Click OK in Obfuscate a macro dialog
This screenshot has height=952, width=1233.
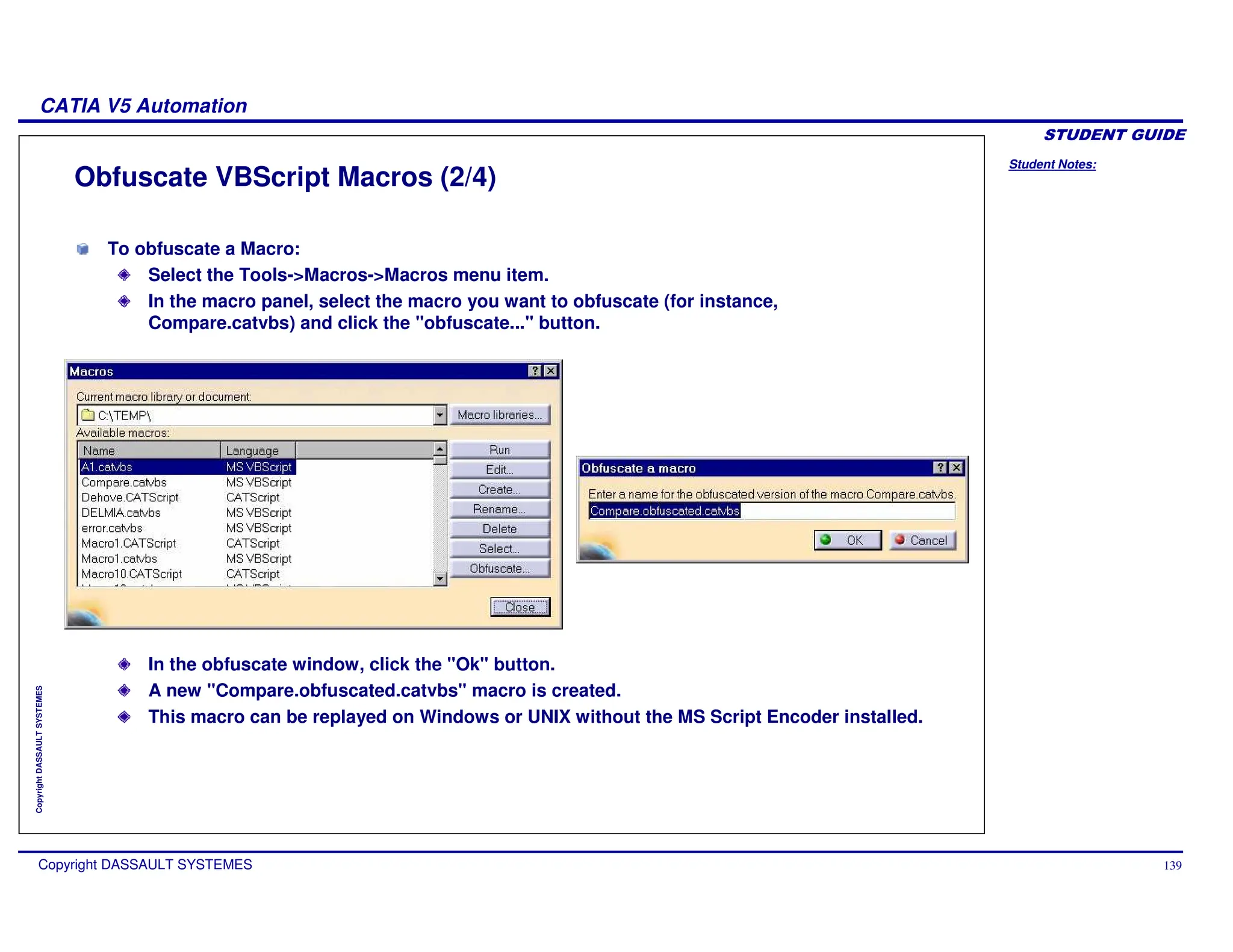tap(848, 540)
